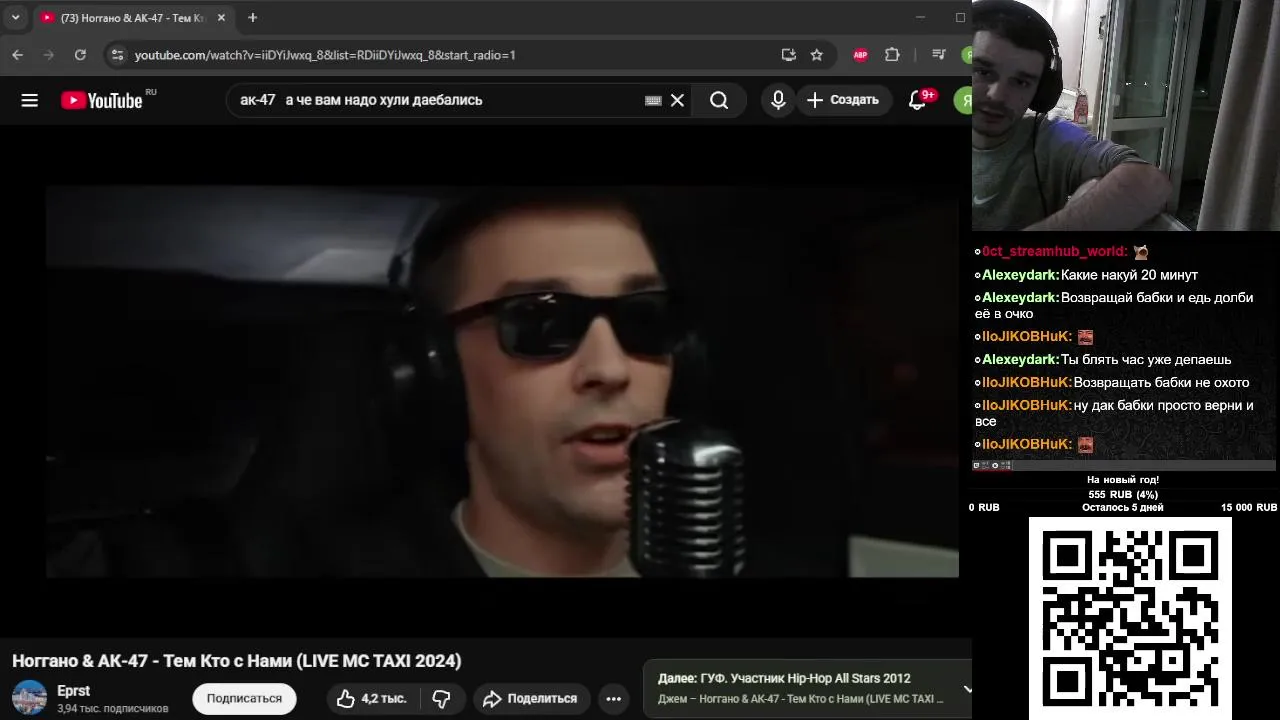Open the tab search dropdown arrow

pos(15,18)
